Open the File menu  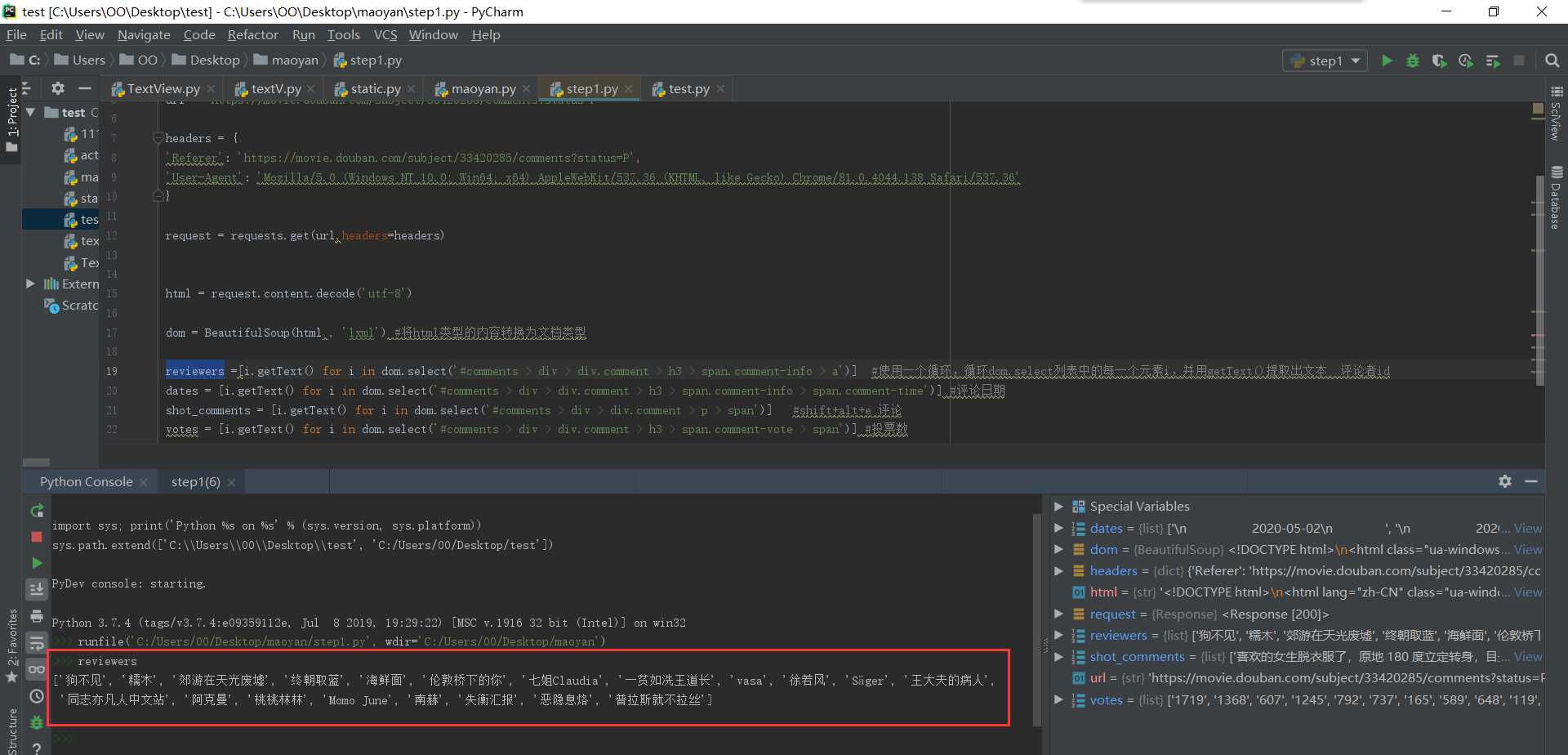(x=16, y=34)
